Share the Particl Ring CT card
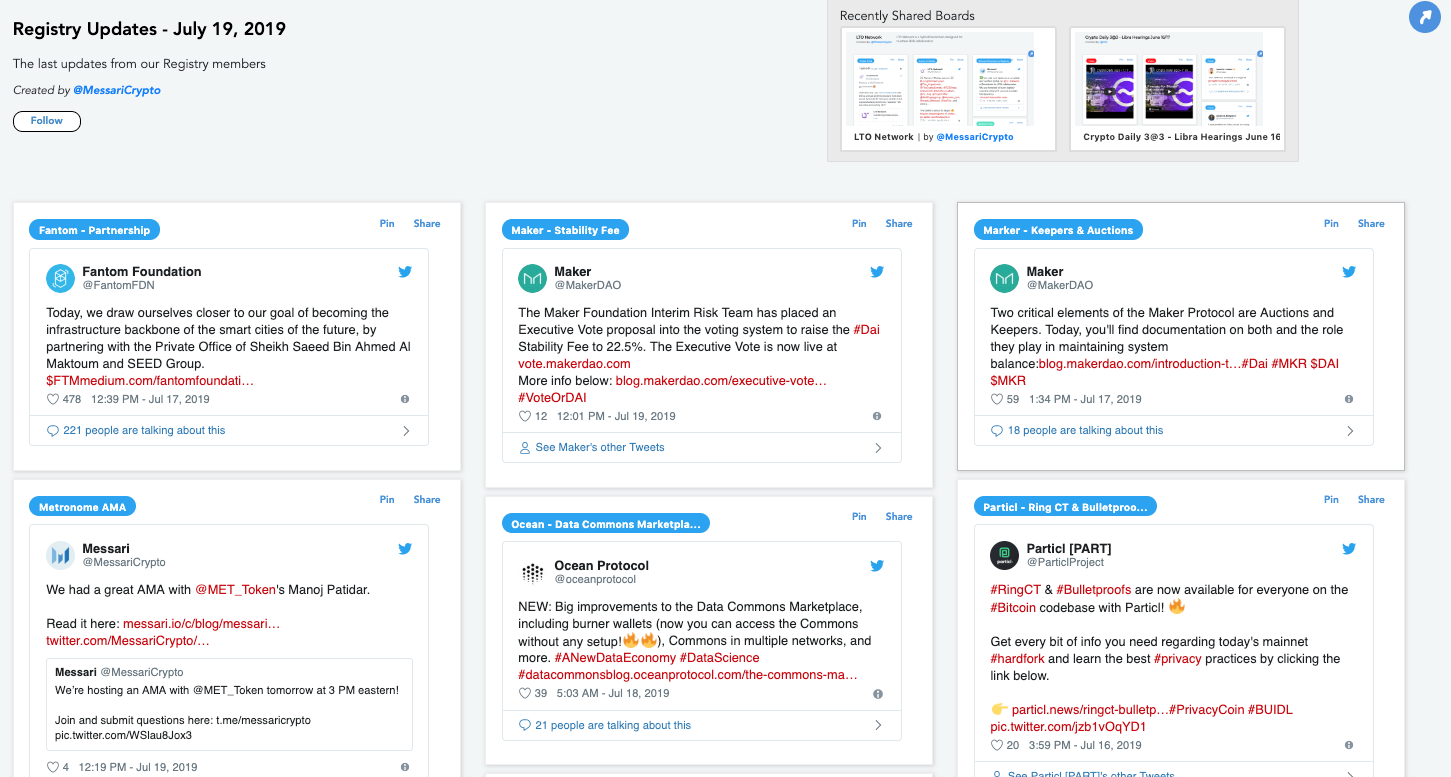Image resolution: width=1451 pixels, height=777 pixels. point(1371,500)
